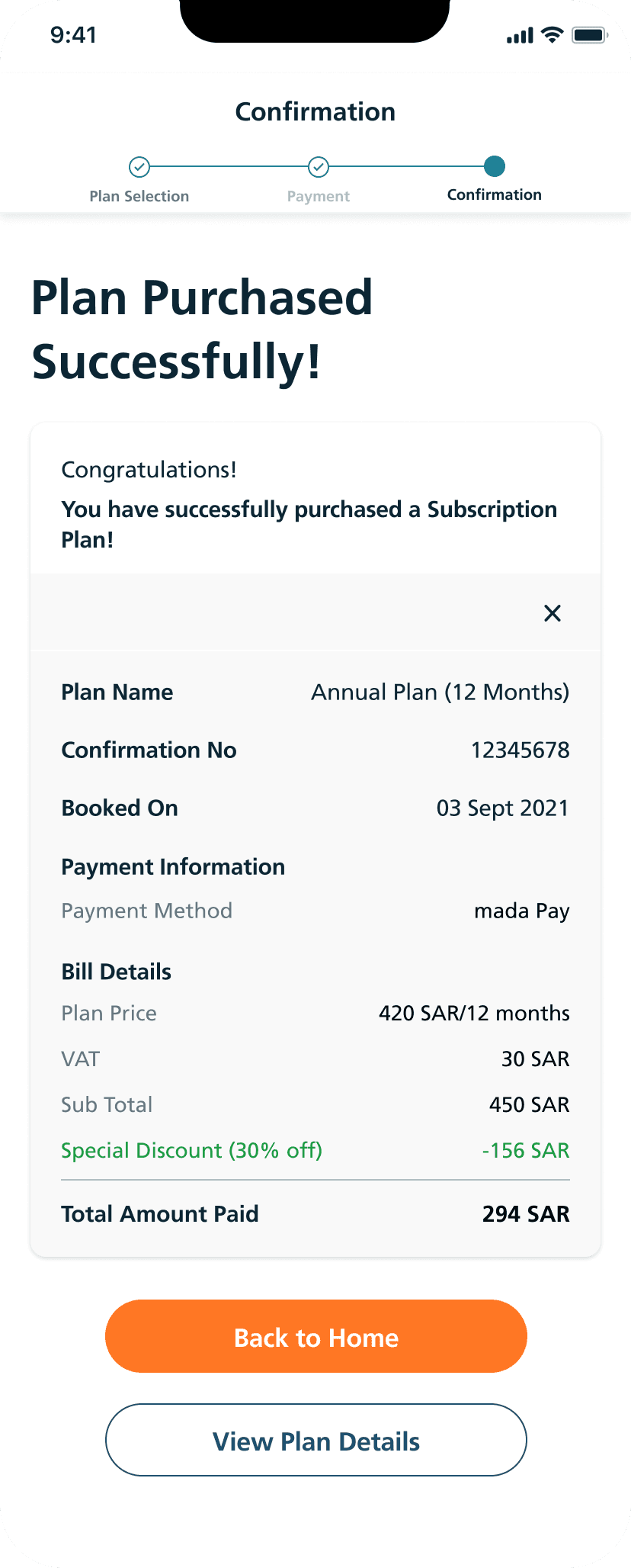Tap the Annual Plan (12 Months) plan name
631x1568 pixels.
click(440, 692)
